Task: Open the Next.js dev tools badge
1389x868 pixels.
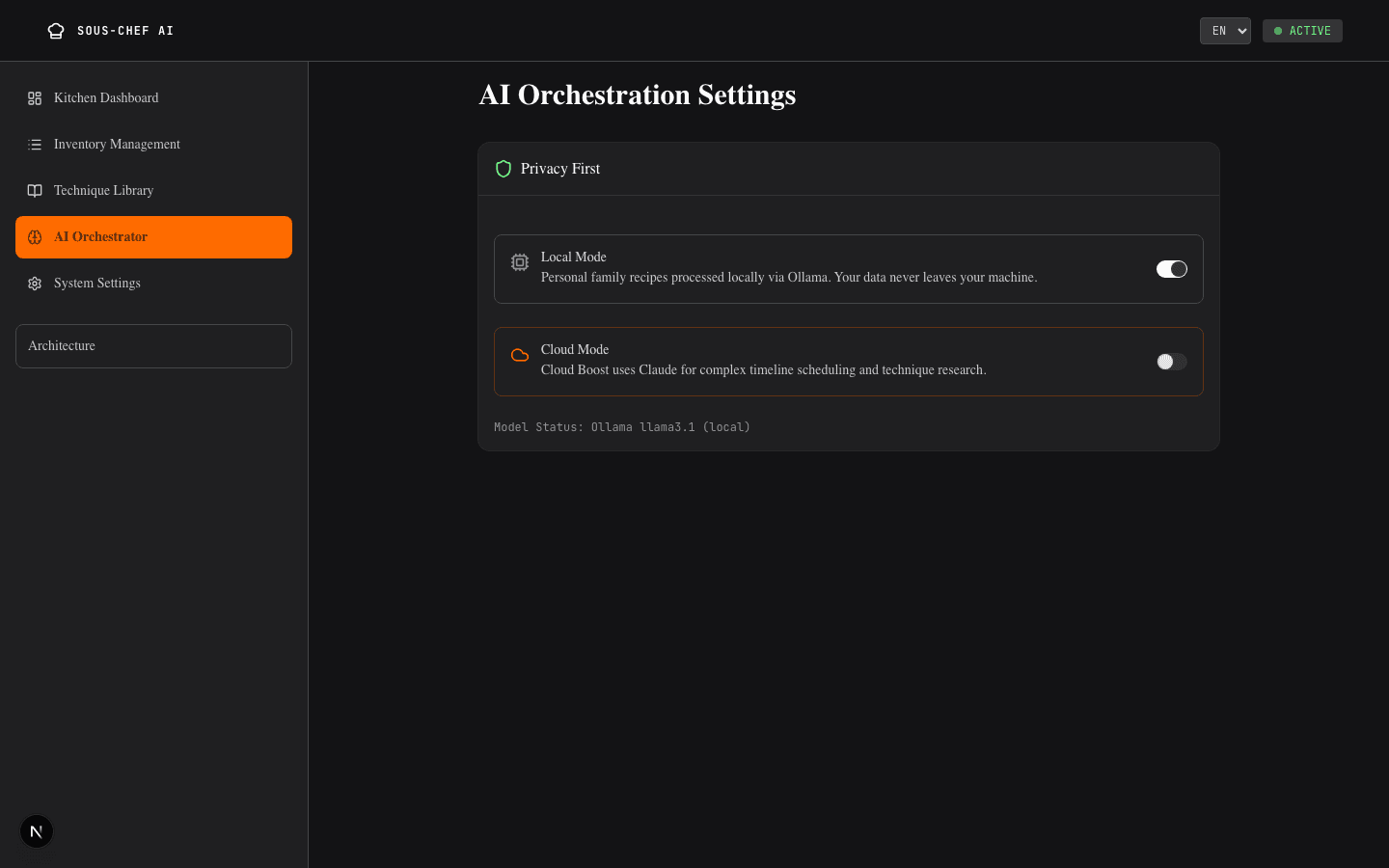Action: [37, 831]
